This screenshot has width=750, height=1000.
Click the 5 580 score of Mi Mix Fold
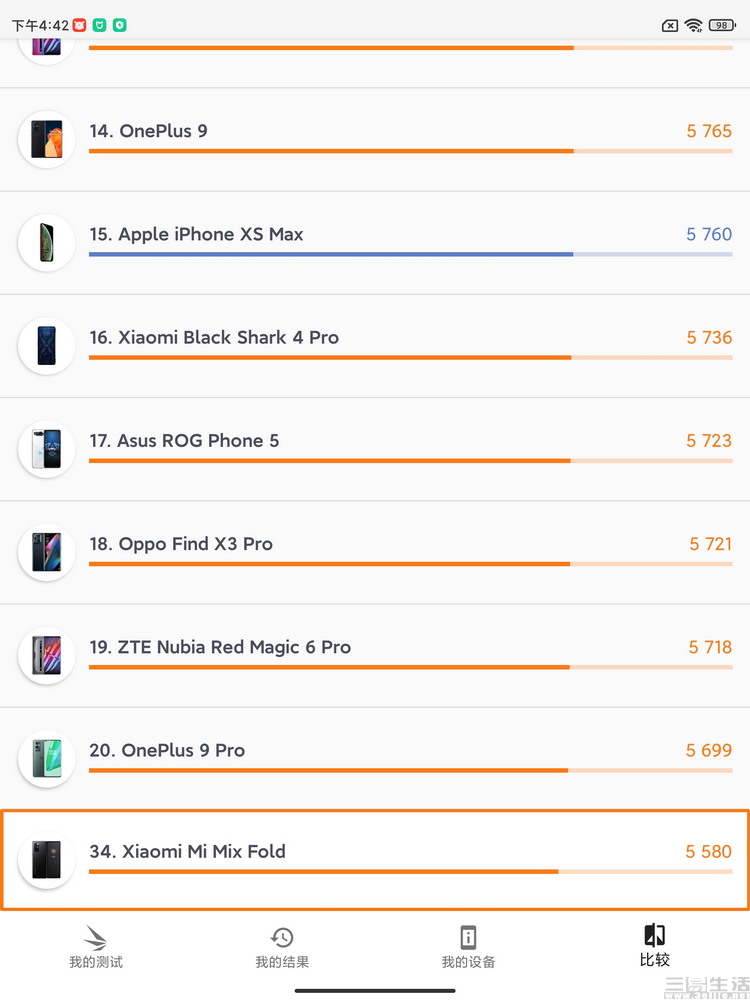(x=708, y=851)
